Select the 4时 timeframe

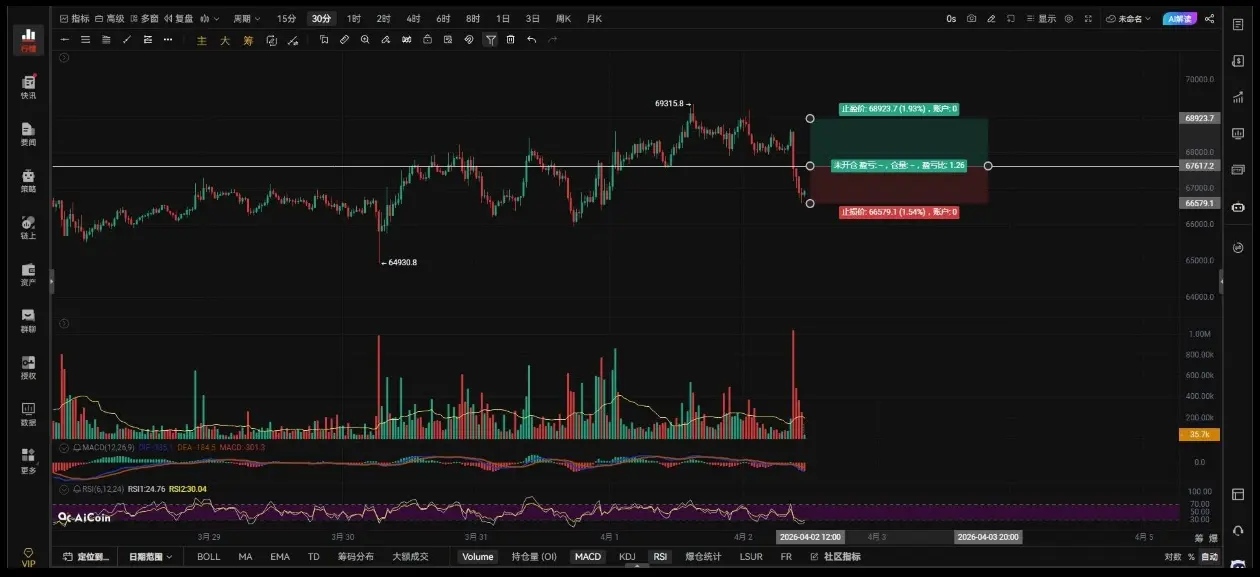click(413, 18)
